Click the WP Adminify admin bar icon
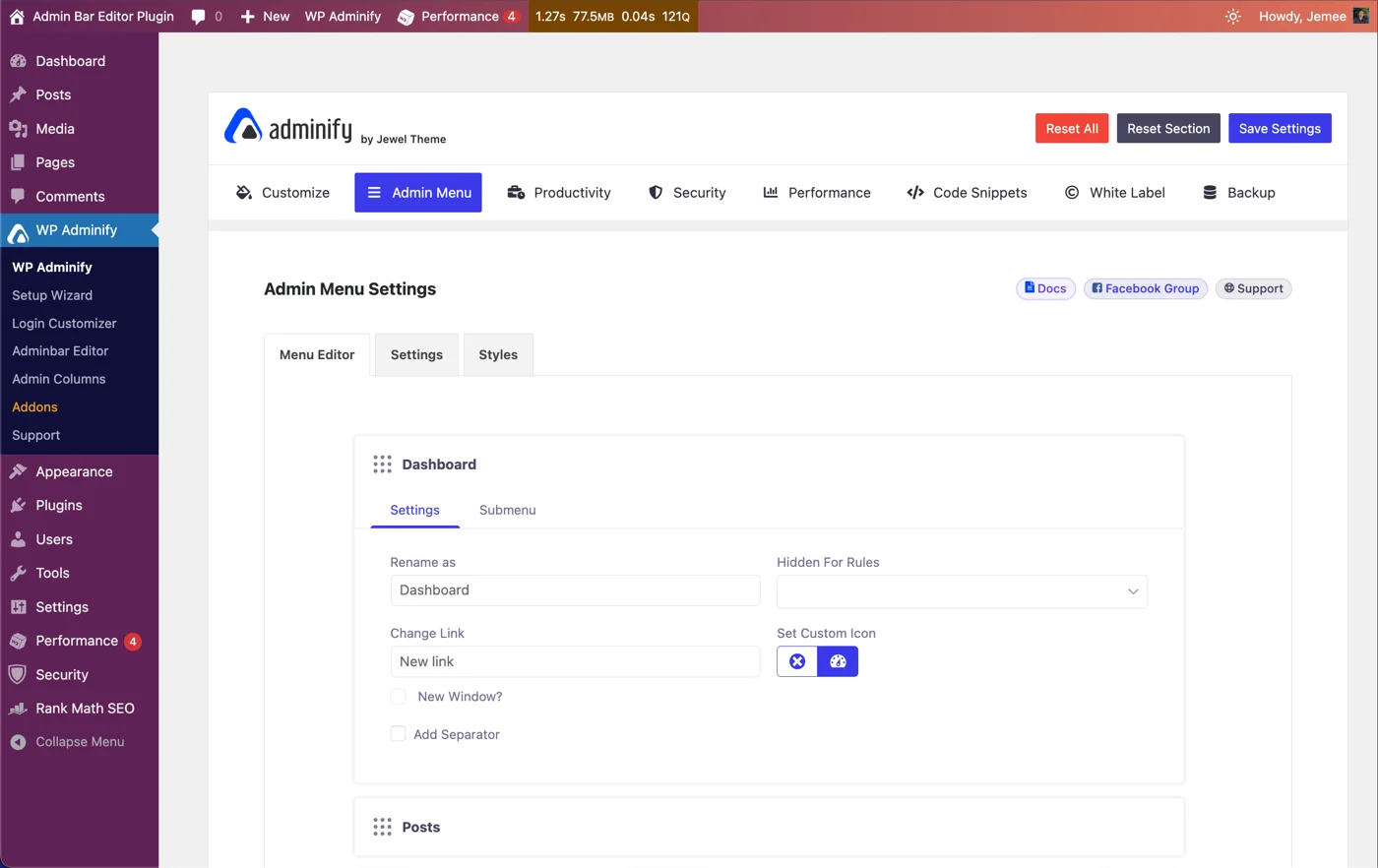The height and width of the screenshot is (868, 1378). (x=344, y=16)
